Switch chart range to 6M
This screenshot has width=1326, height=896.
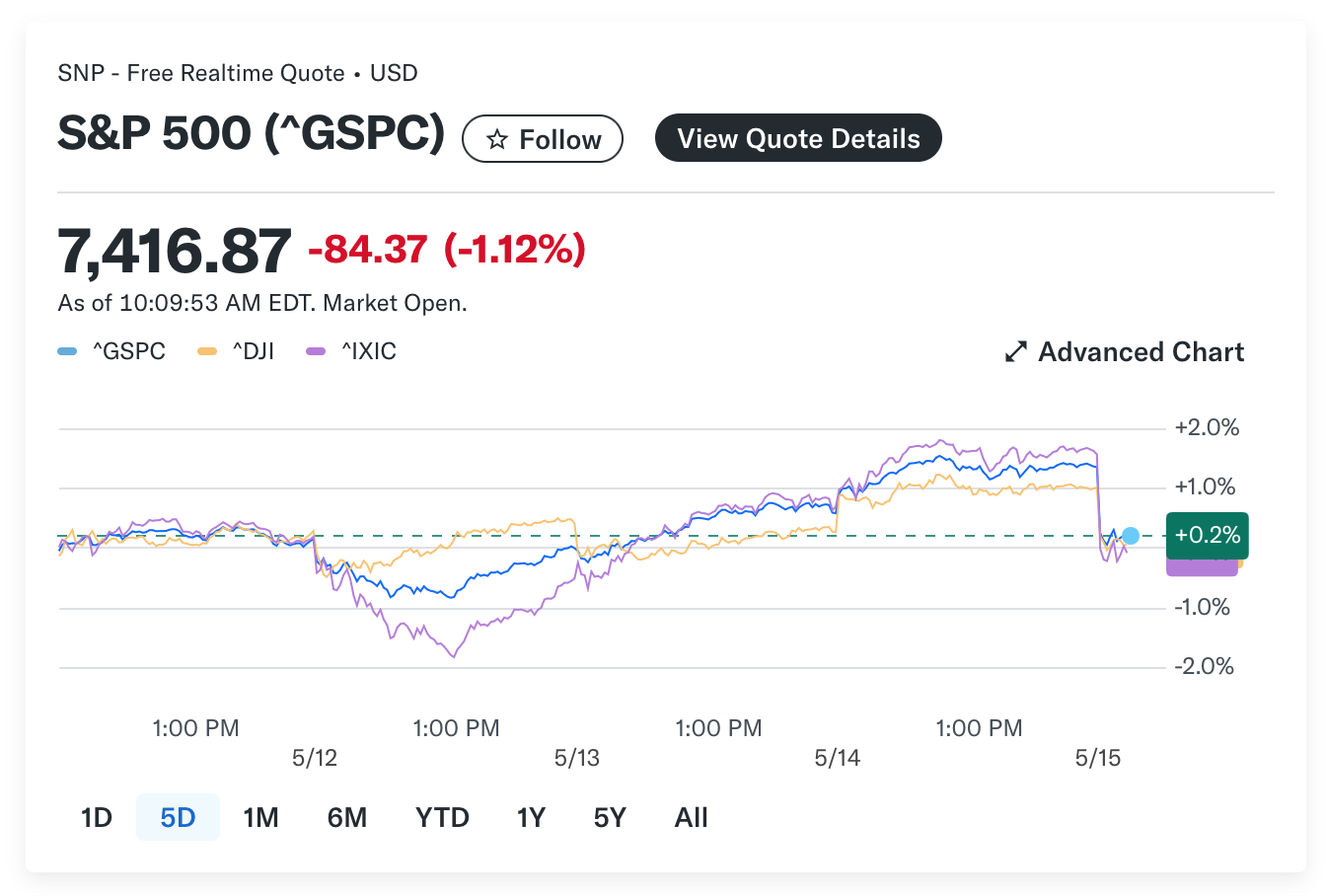[347, 817]
